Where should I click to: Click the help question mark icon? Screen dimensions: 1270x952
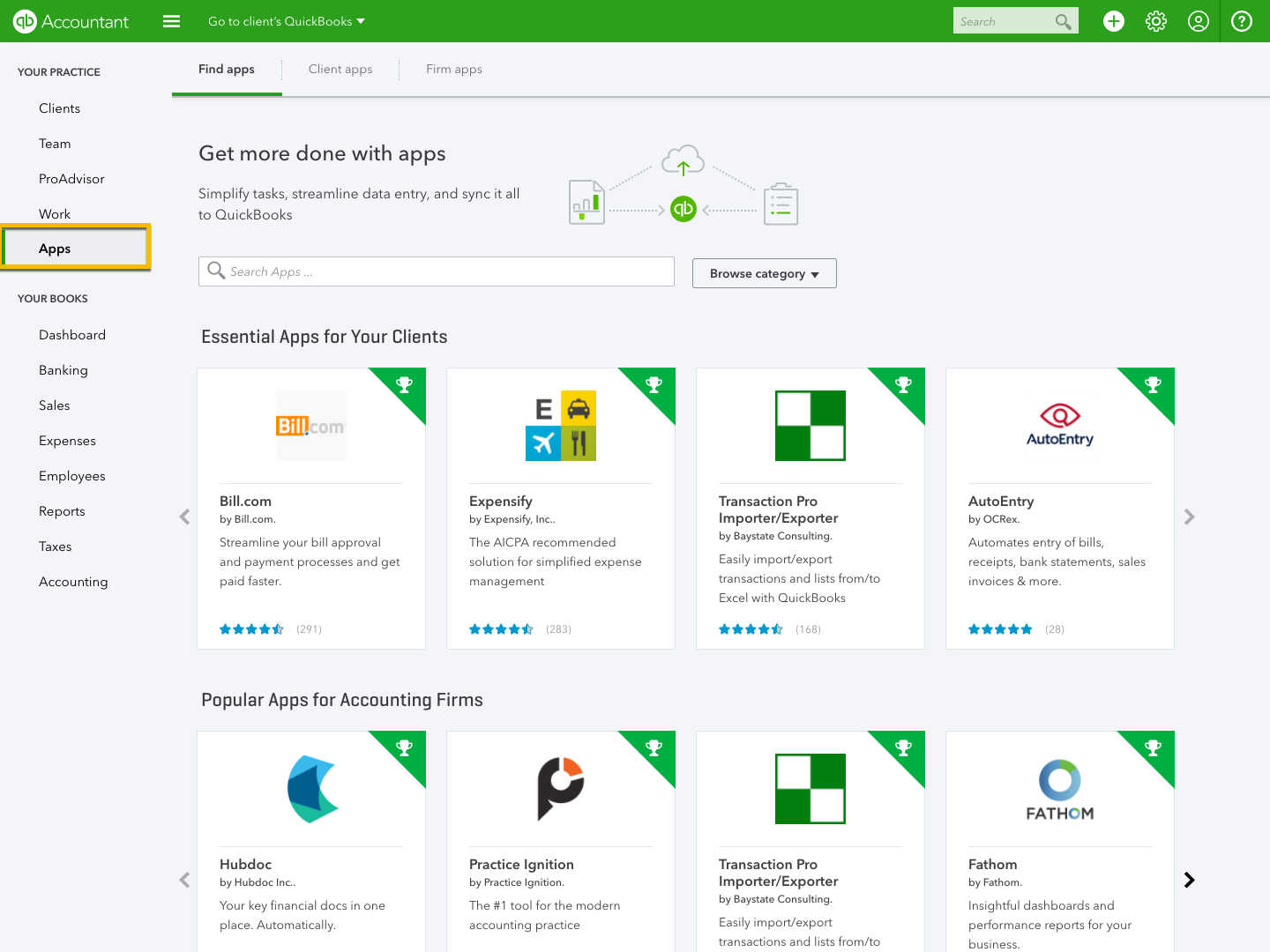[1242, 21]
